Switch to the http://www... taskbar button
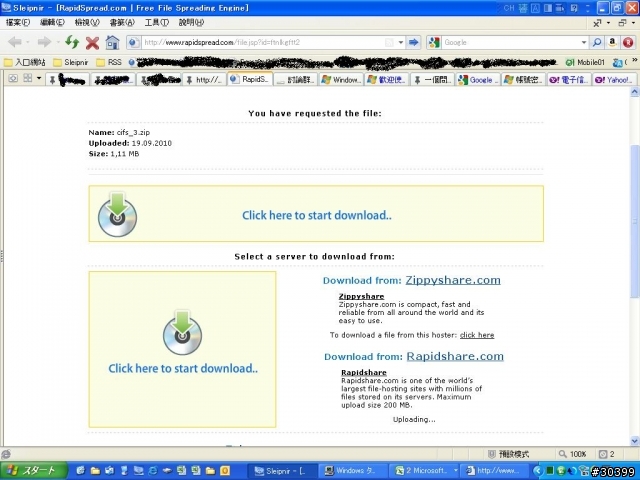 [495, 471]
